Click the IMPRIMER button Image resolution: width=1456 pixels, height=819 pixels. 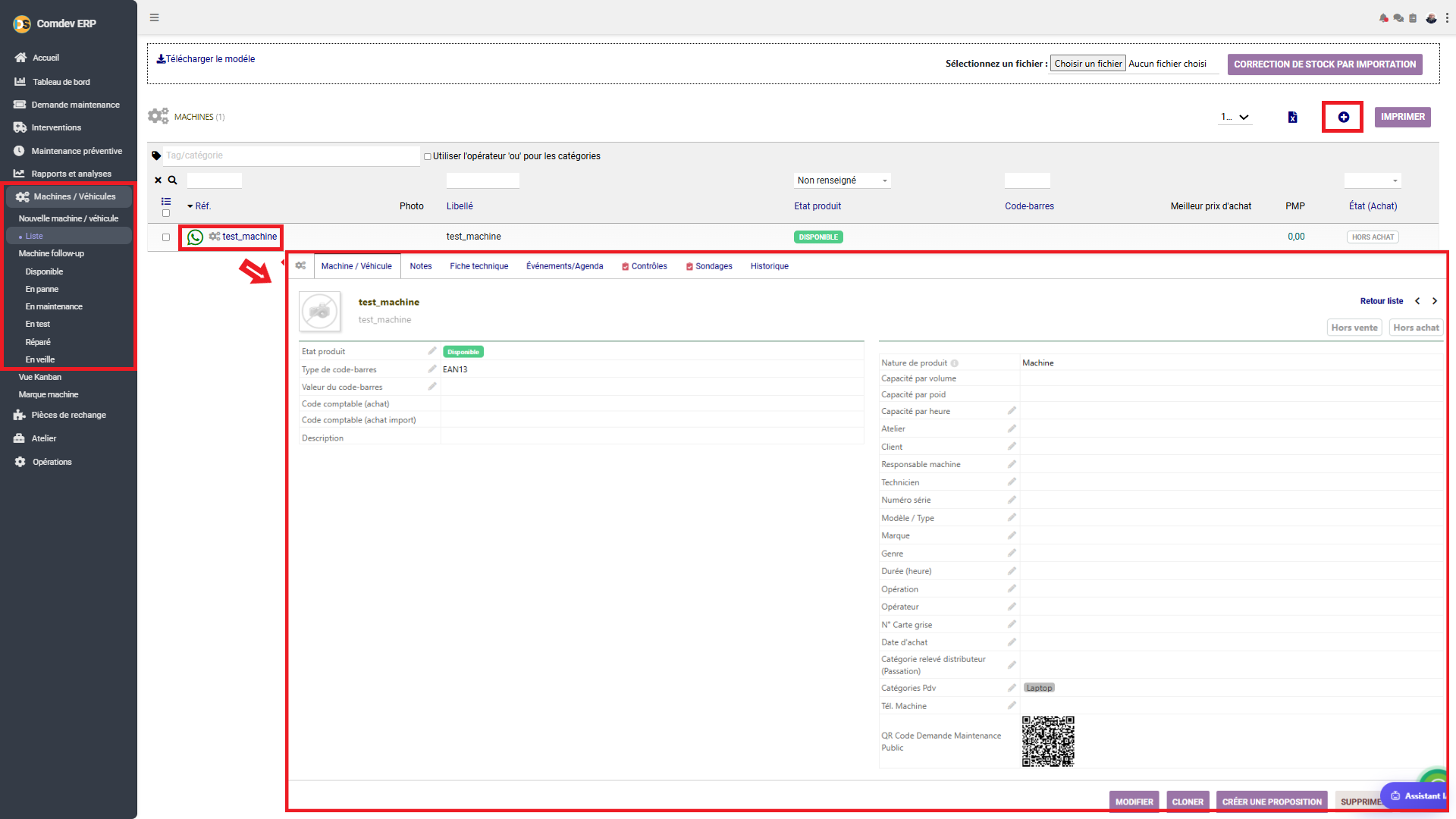[x=1402, y=117]
